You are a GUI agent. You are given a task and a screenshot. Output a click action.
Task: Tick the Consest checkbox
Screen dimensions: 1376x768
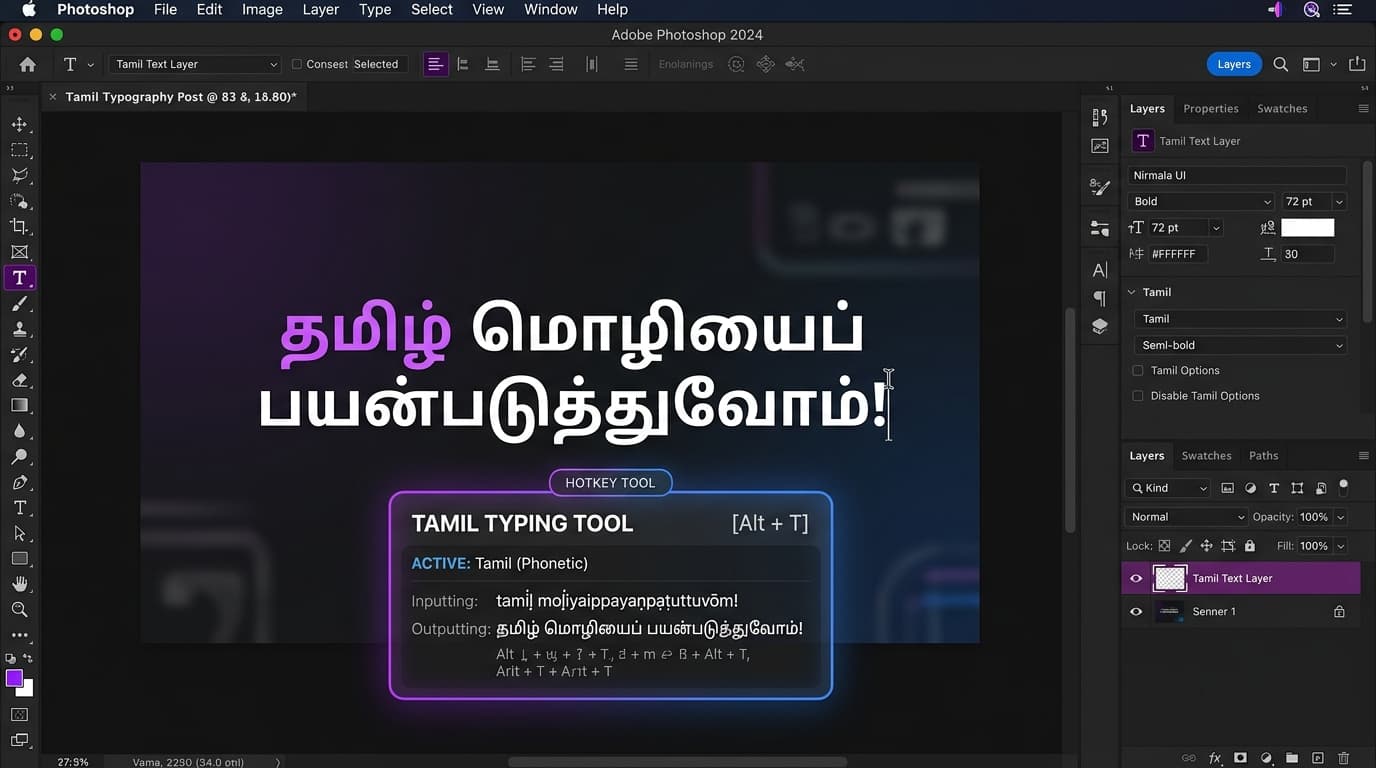tap(296, 64)
